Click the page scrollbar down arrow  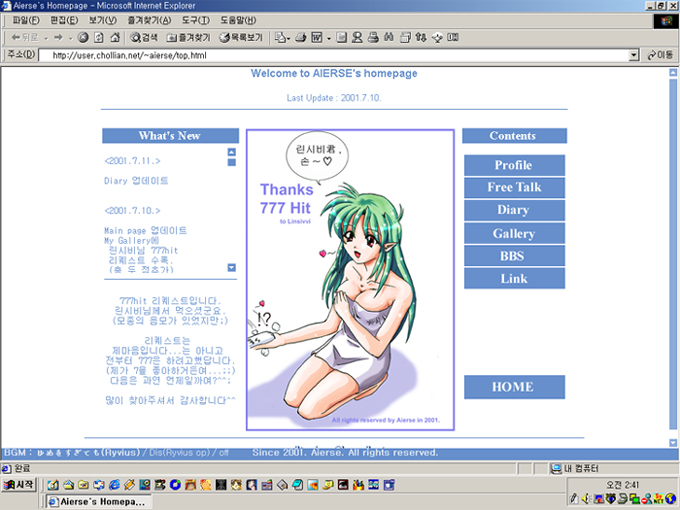(673, 443)
